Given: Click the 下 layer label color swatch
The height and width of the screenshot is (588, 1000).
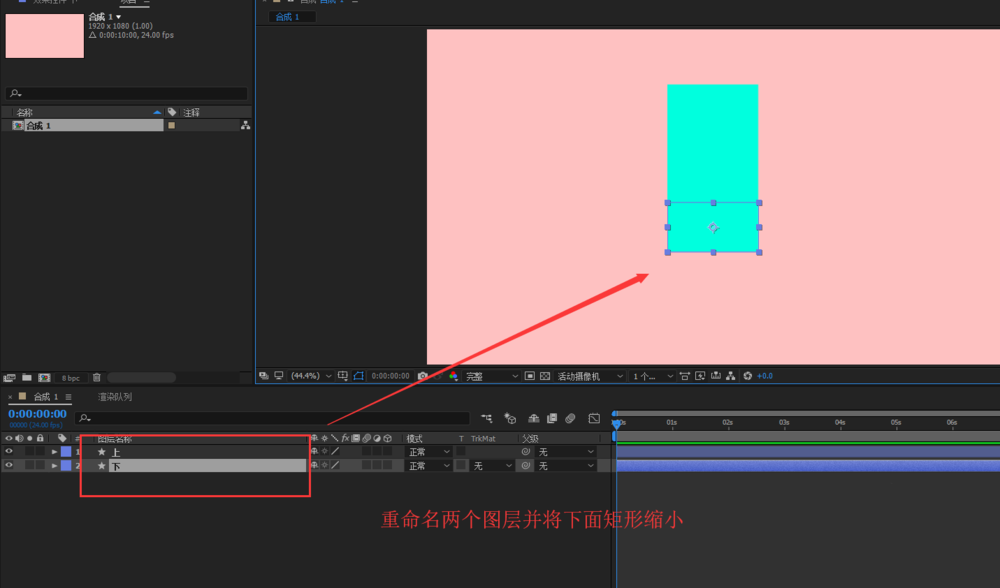Looking at the screenshot, I should (66, 464).
